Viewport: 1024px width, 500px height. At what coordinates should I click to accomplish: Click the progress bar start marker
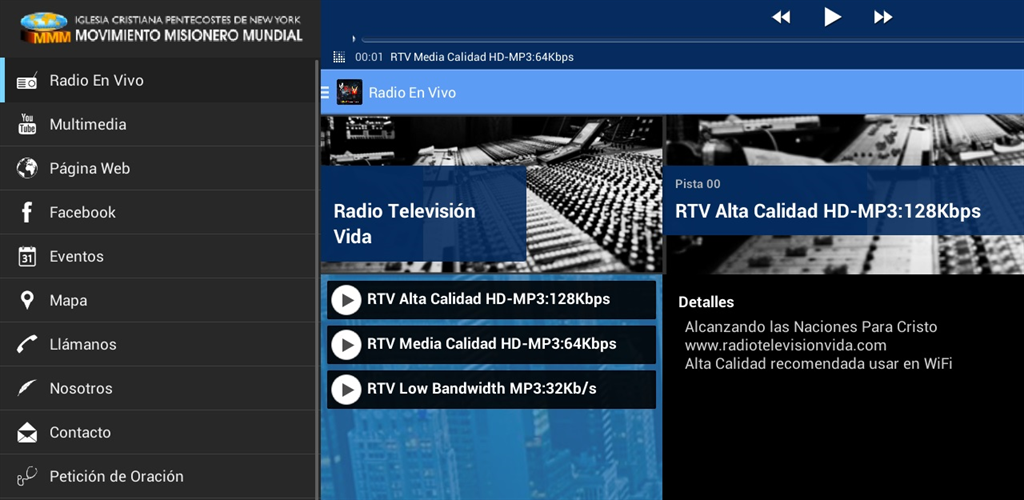(x=354, y=40)
